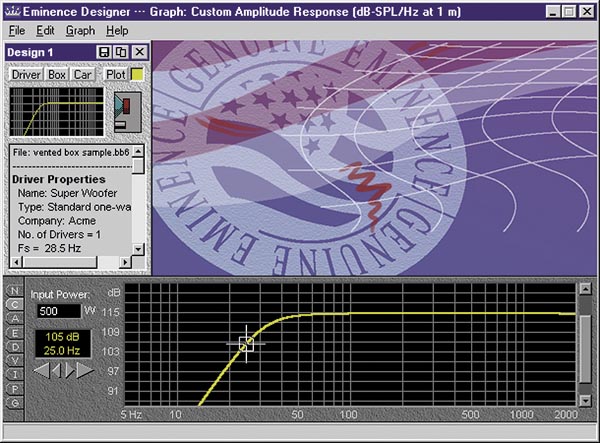Click the vented box speaker diagram icon
Viewport: 600px width, 443px height.
128,112
